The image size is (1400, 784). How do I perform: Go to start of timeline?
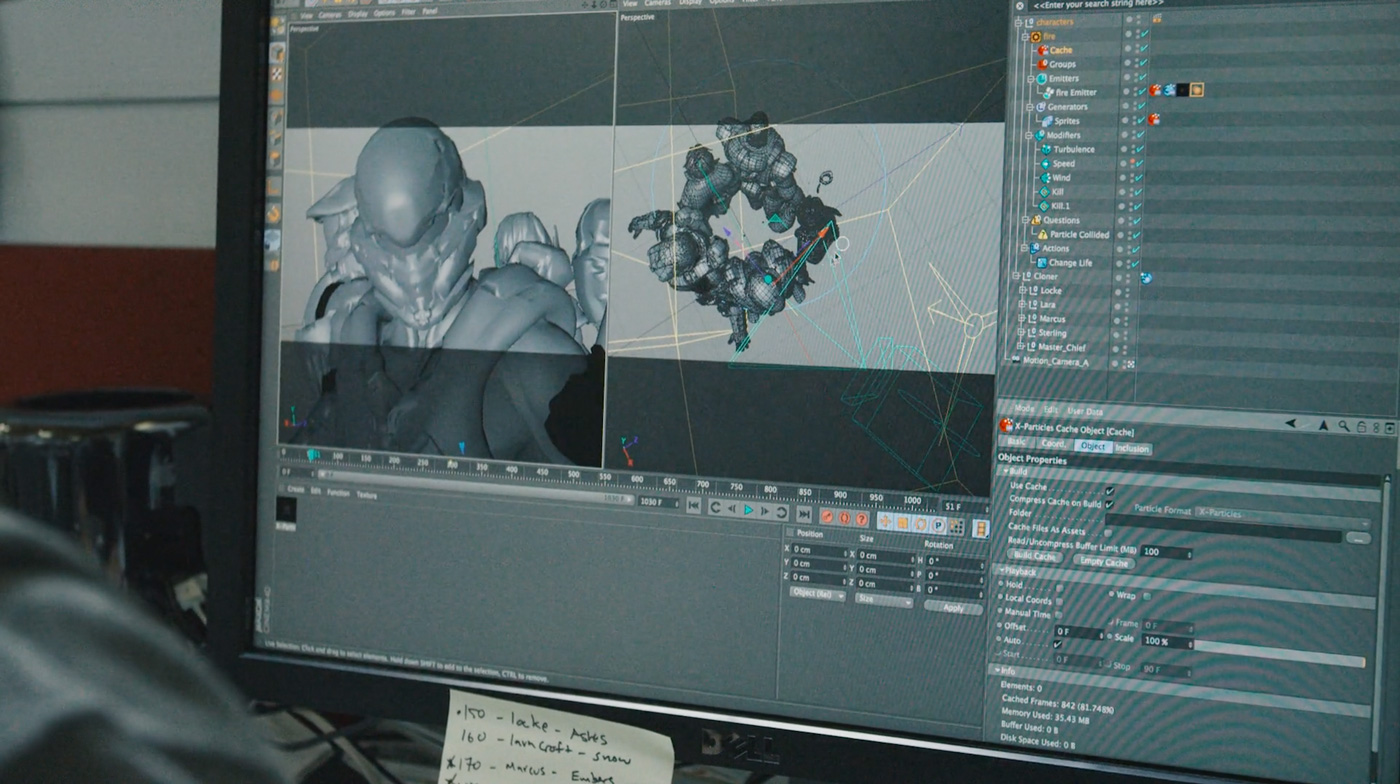click(x=694, y=506)
